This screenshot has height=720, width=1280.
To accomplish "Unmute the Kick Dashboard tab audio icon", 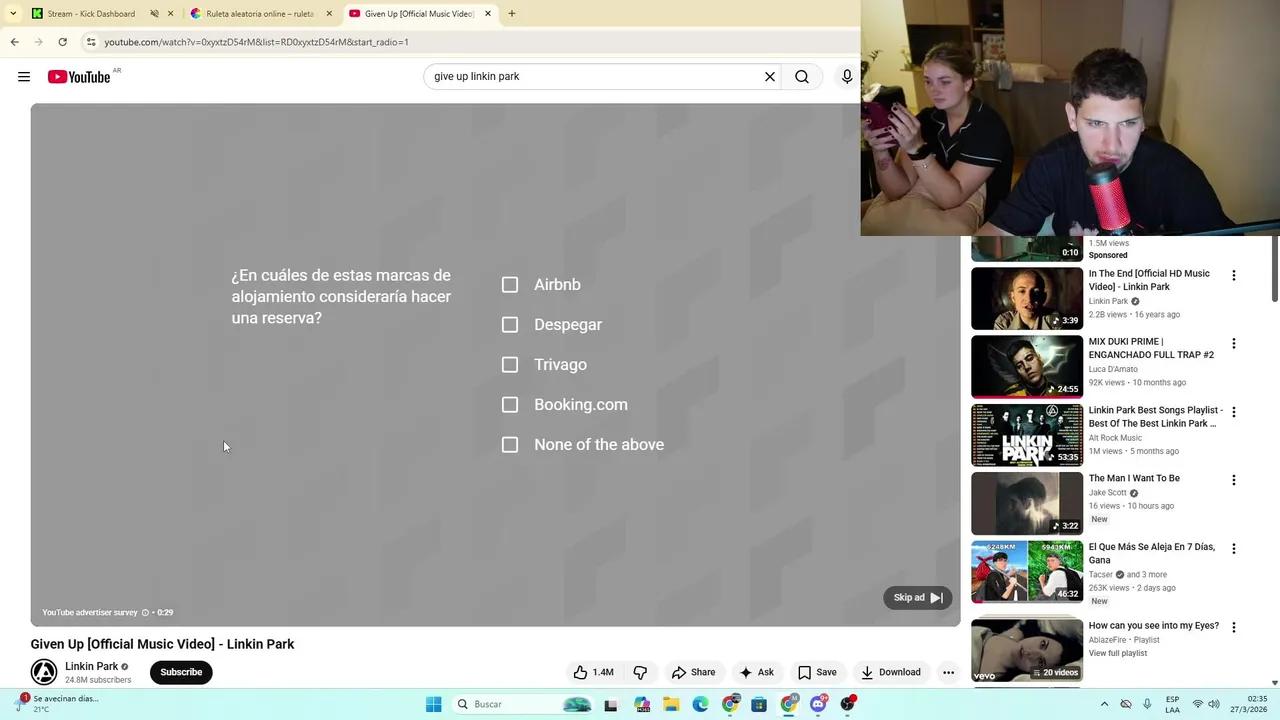I will (x=154, y=14).
